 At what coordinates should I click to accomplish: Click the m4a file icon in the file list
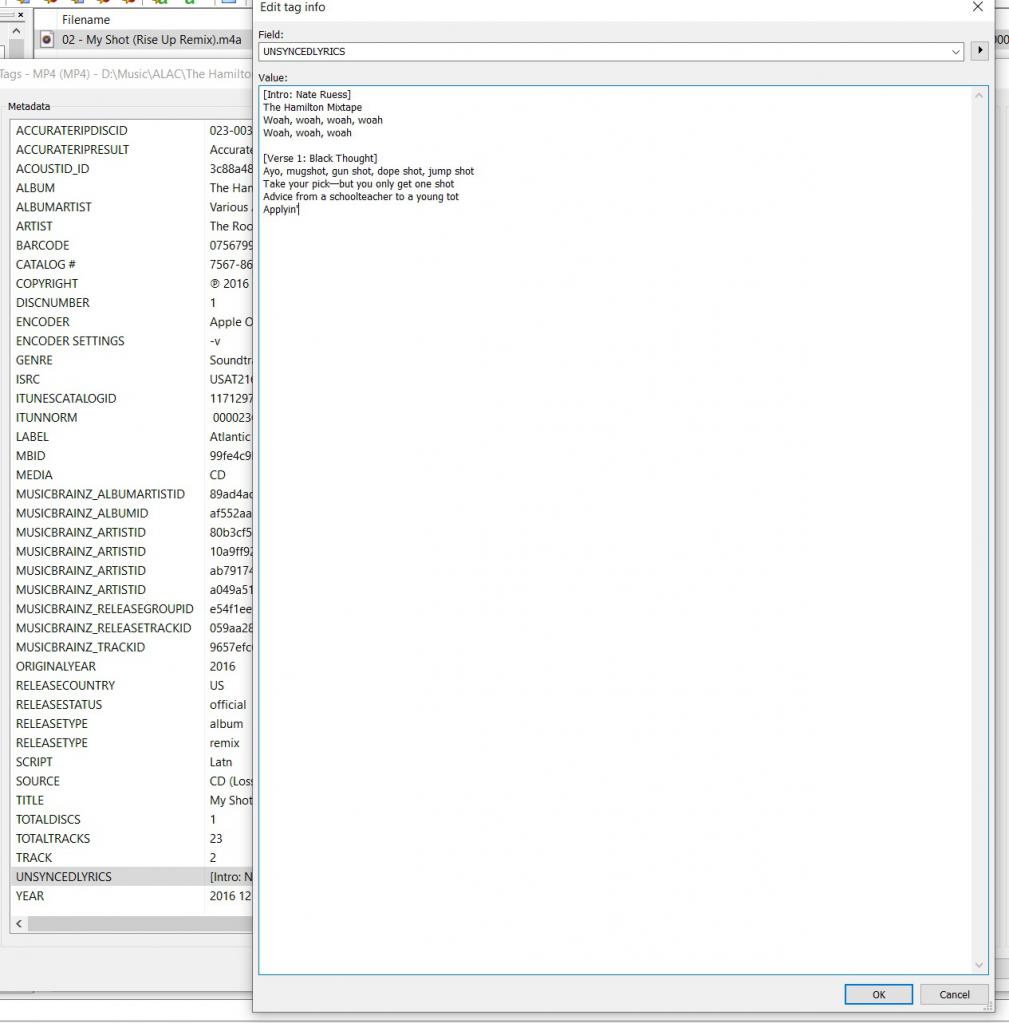47,40
